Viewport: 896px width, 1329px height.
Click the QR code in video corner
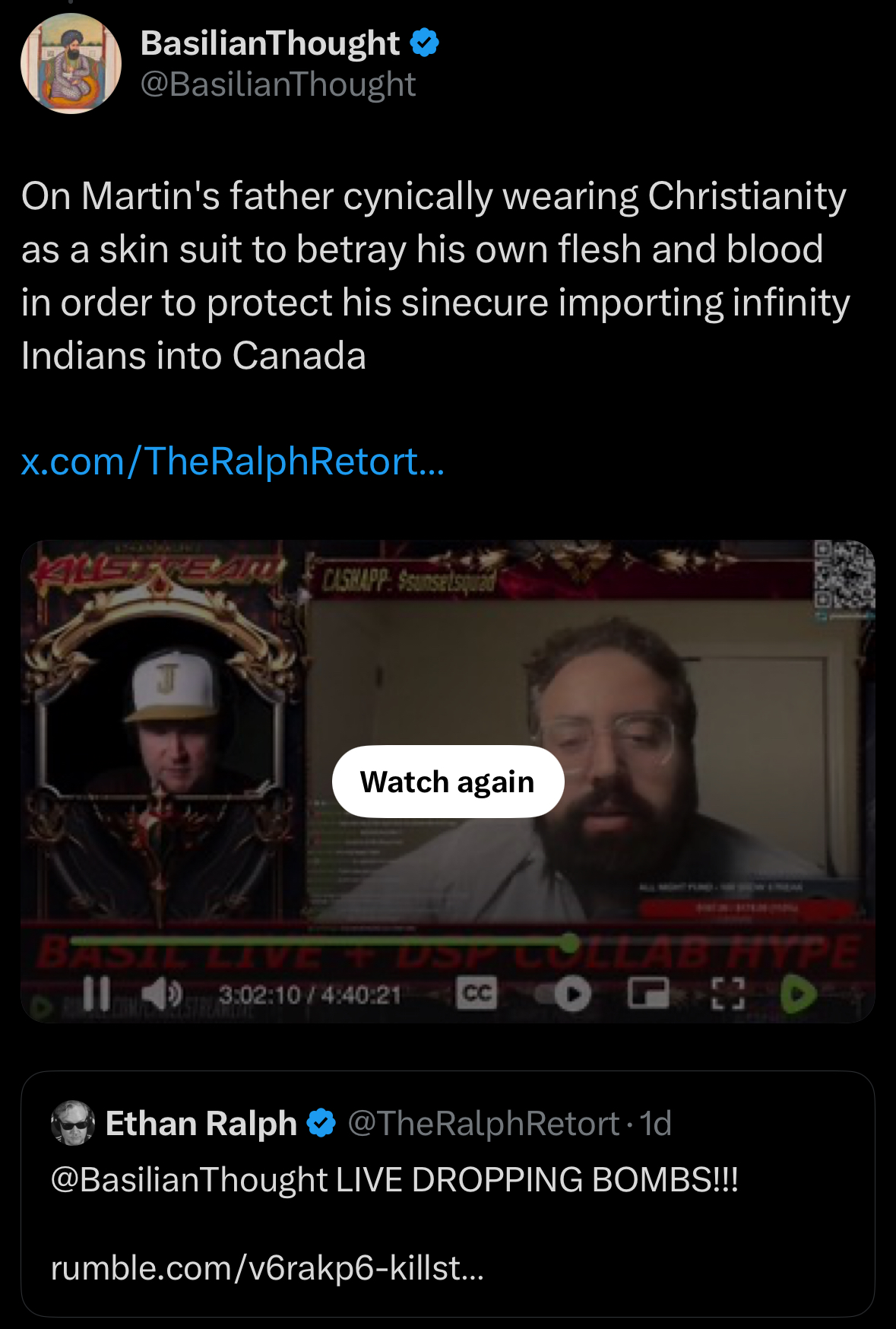(842, 576)
